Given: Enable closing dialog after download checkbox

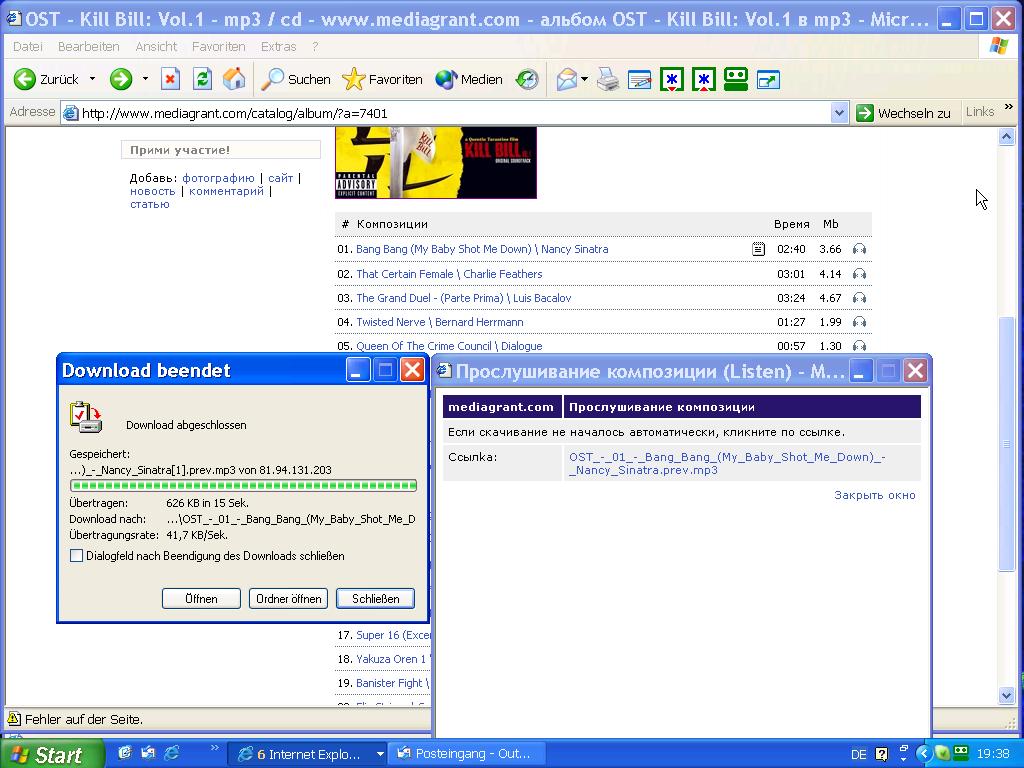Looking at the screenshot, I should pyautogui.click(x=76, y=556).
